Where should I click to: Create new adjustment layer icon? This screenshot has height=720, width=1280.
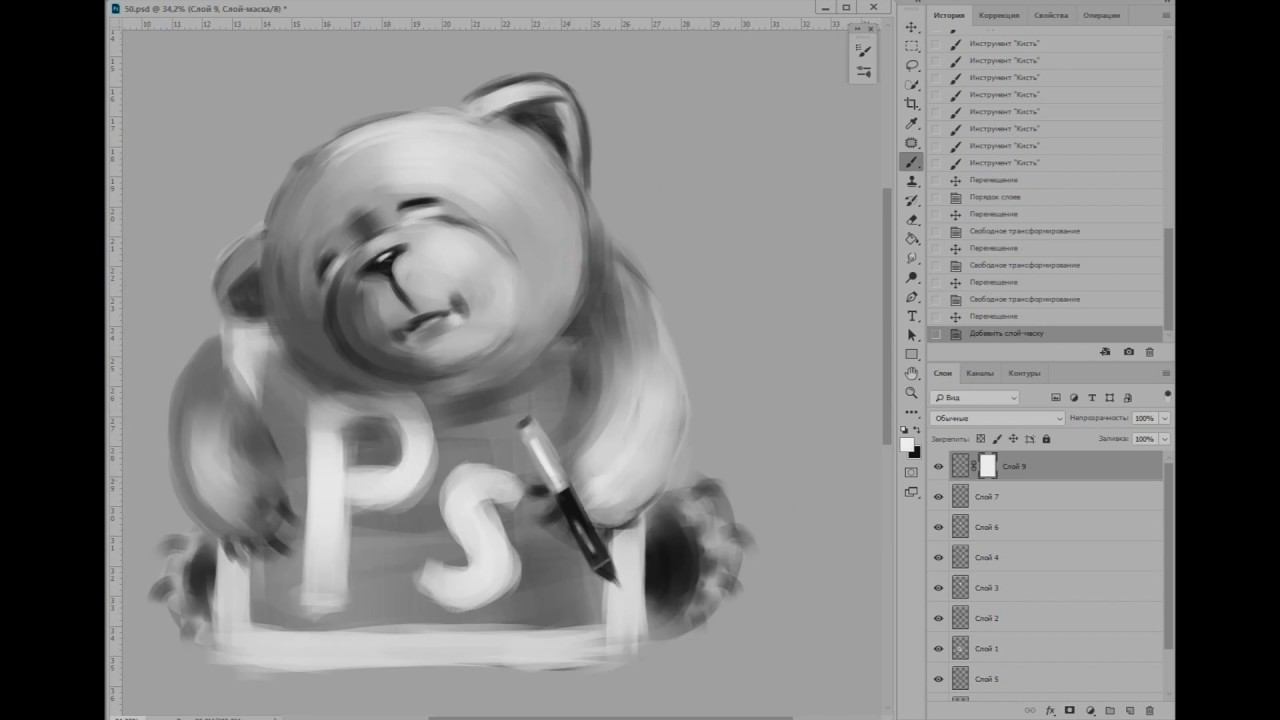coord(1090,711)
